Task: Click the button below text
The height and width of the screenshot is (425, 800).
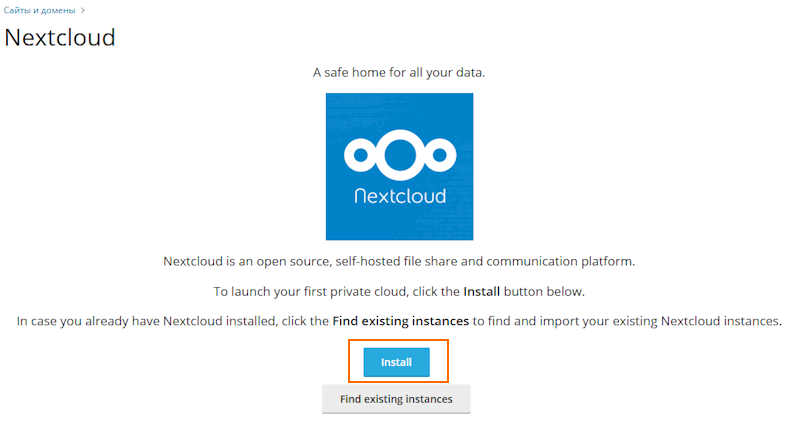Action: coord(544,291)
